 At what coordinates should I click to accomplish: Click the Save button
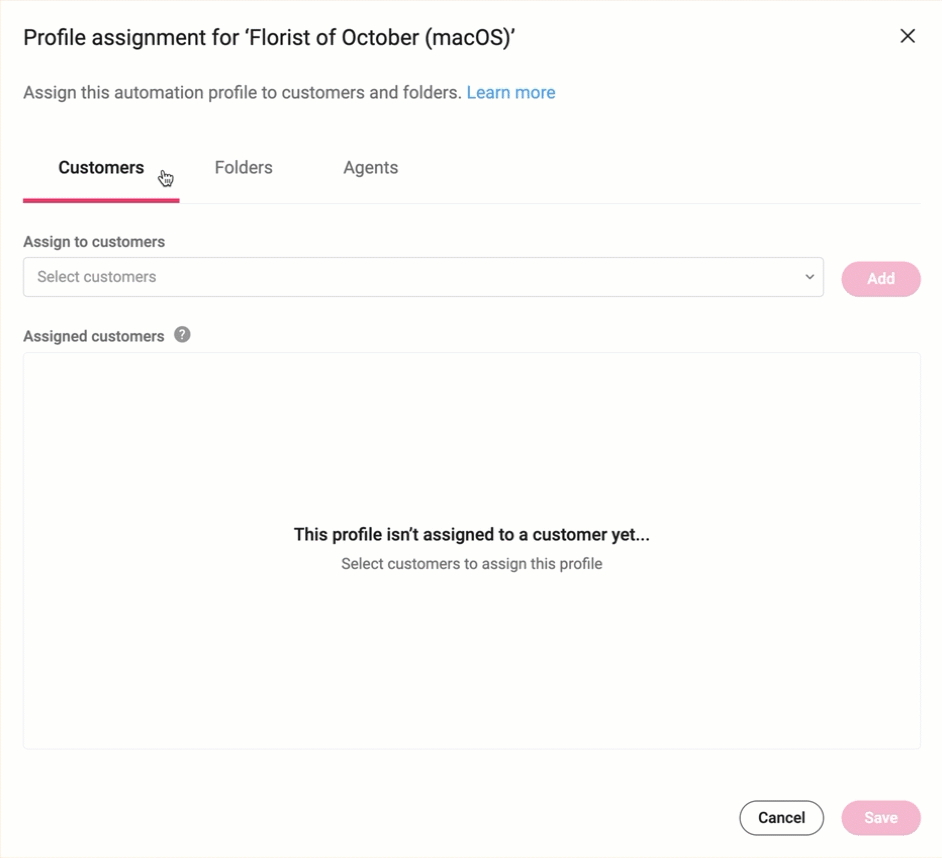[x=880, y=817]
